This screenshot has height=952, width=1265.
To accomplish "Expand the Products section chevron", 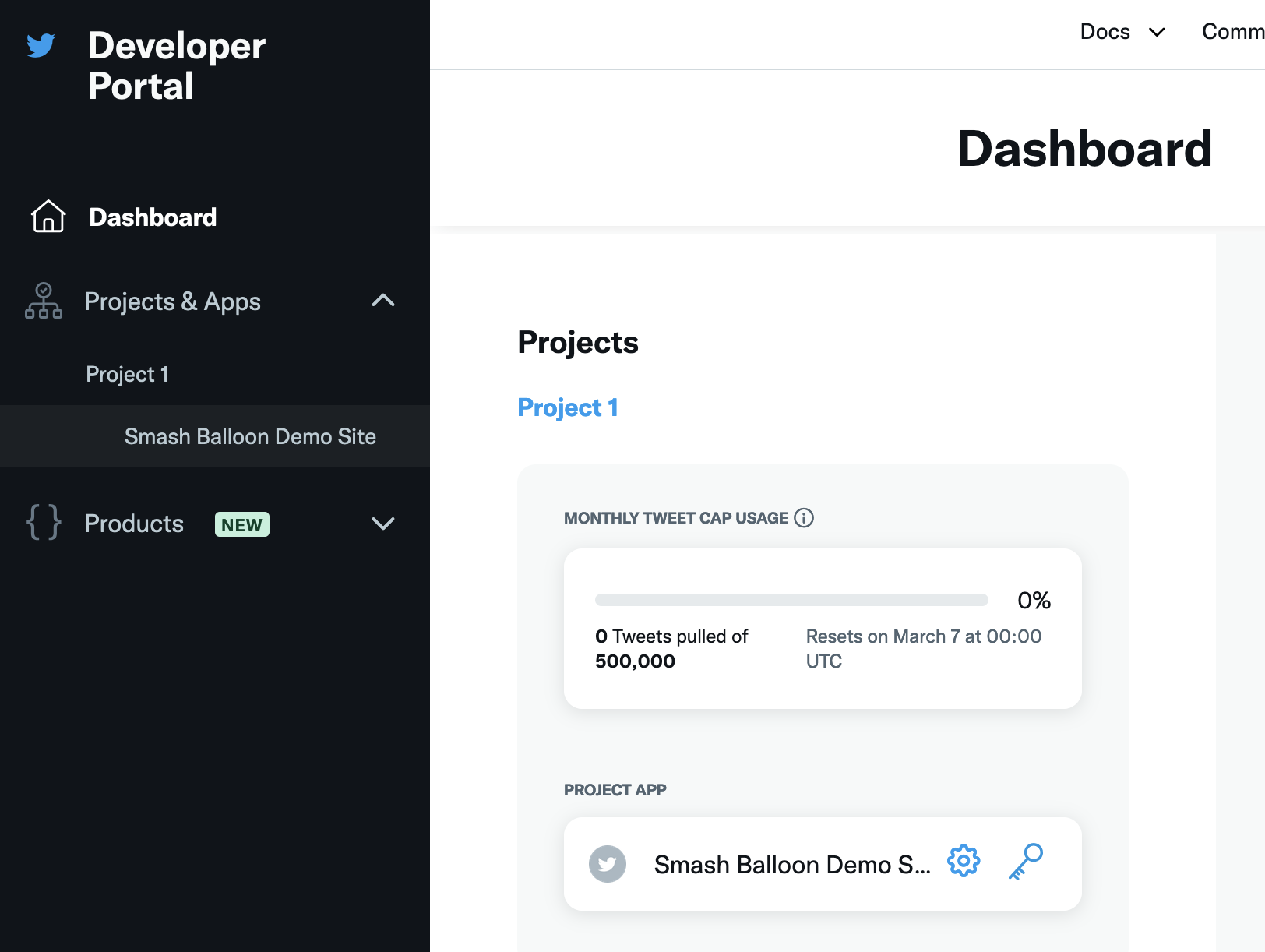I will coord(383,524).
